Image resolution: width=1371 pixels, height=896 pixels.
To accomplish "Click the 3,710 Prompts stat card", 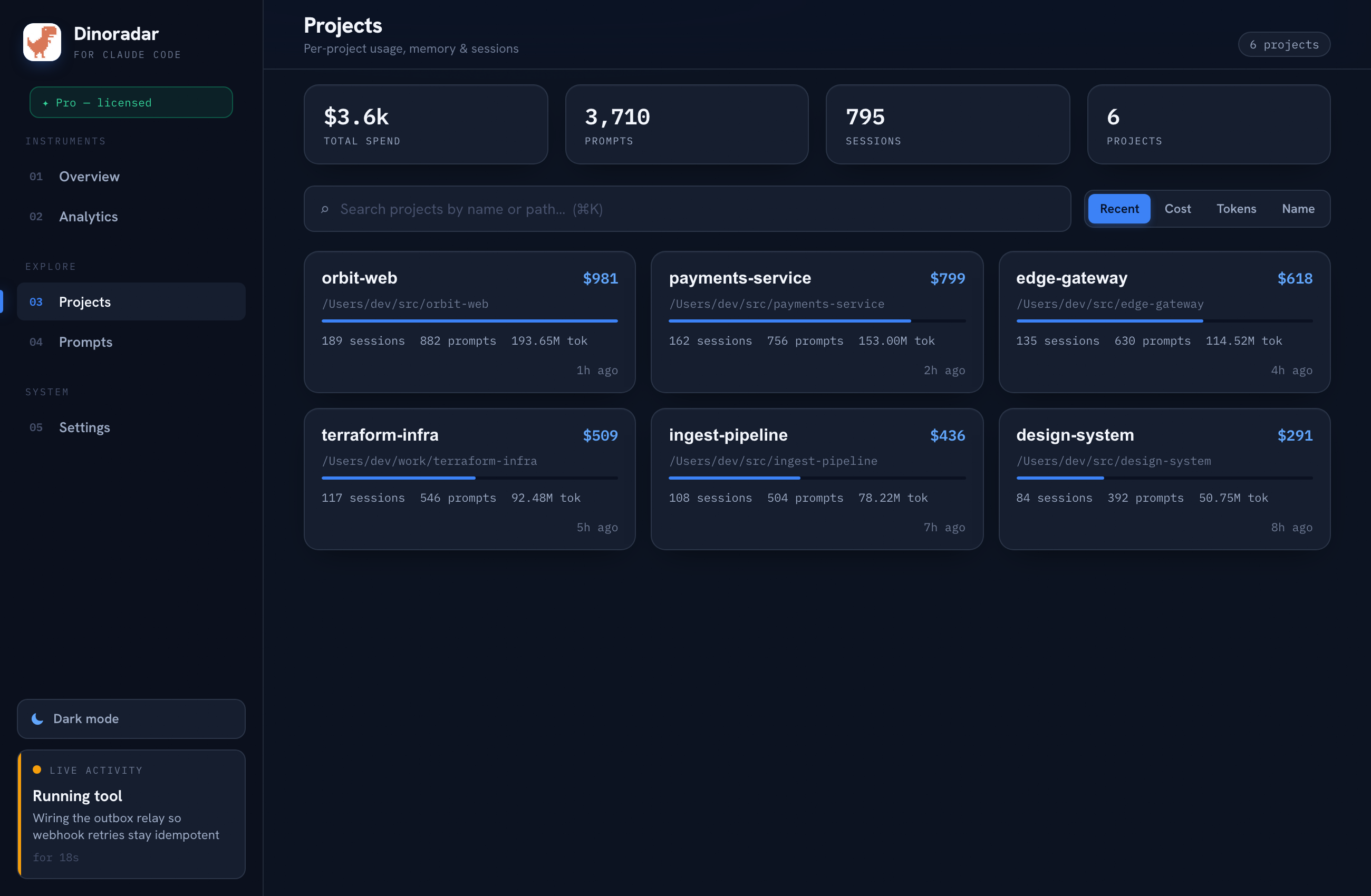I will (x=687, y=124).
